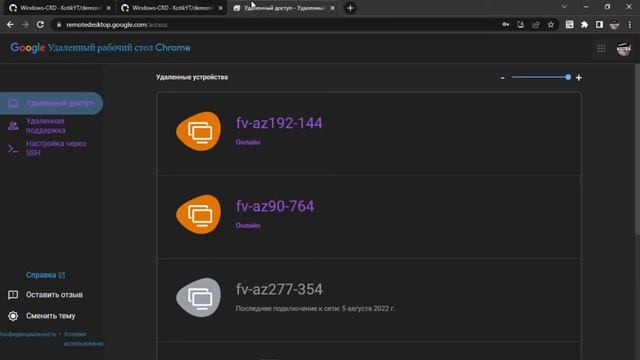The width and height of the screenshot is (640, 360).
Task: Toggle the browser side panel icon
Action: pyautogui.click(x=599, y=24)
